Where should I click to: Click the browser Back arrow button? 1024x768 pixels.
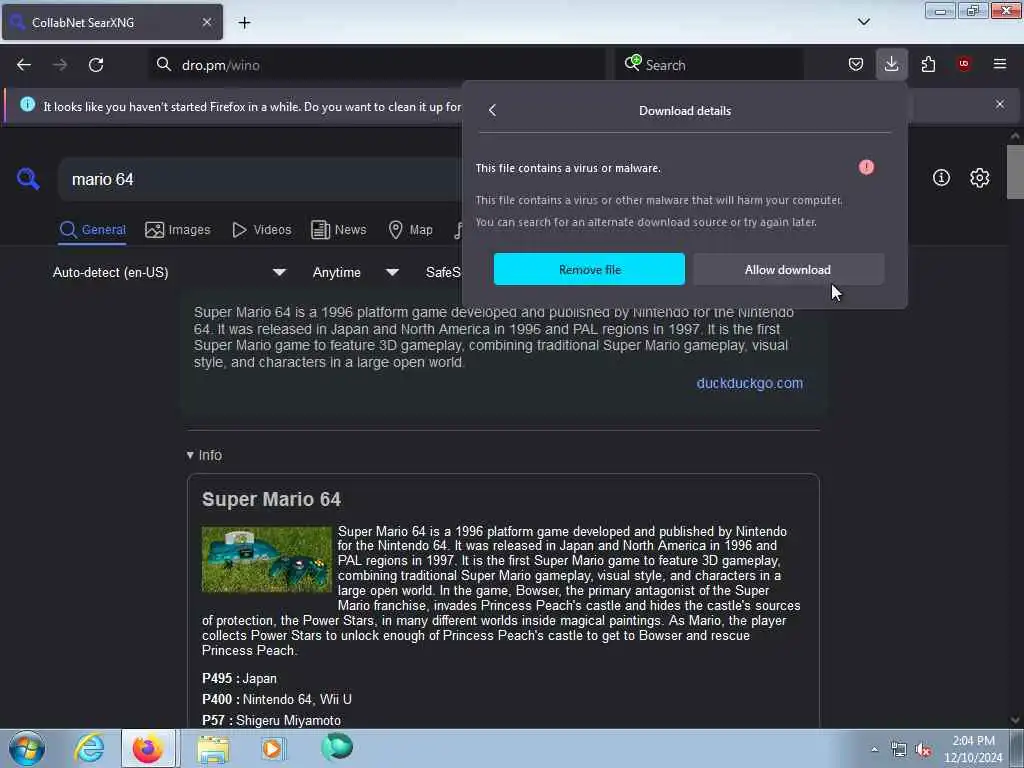click(x=24, y=65)
